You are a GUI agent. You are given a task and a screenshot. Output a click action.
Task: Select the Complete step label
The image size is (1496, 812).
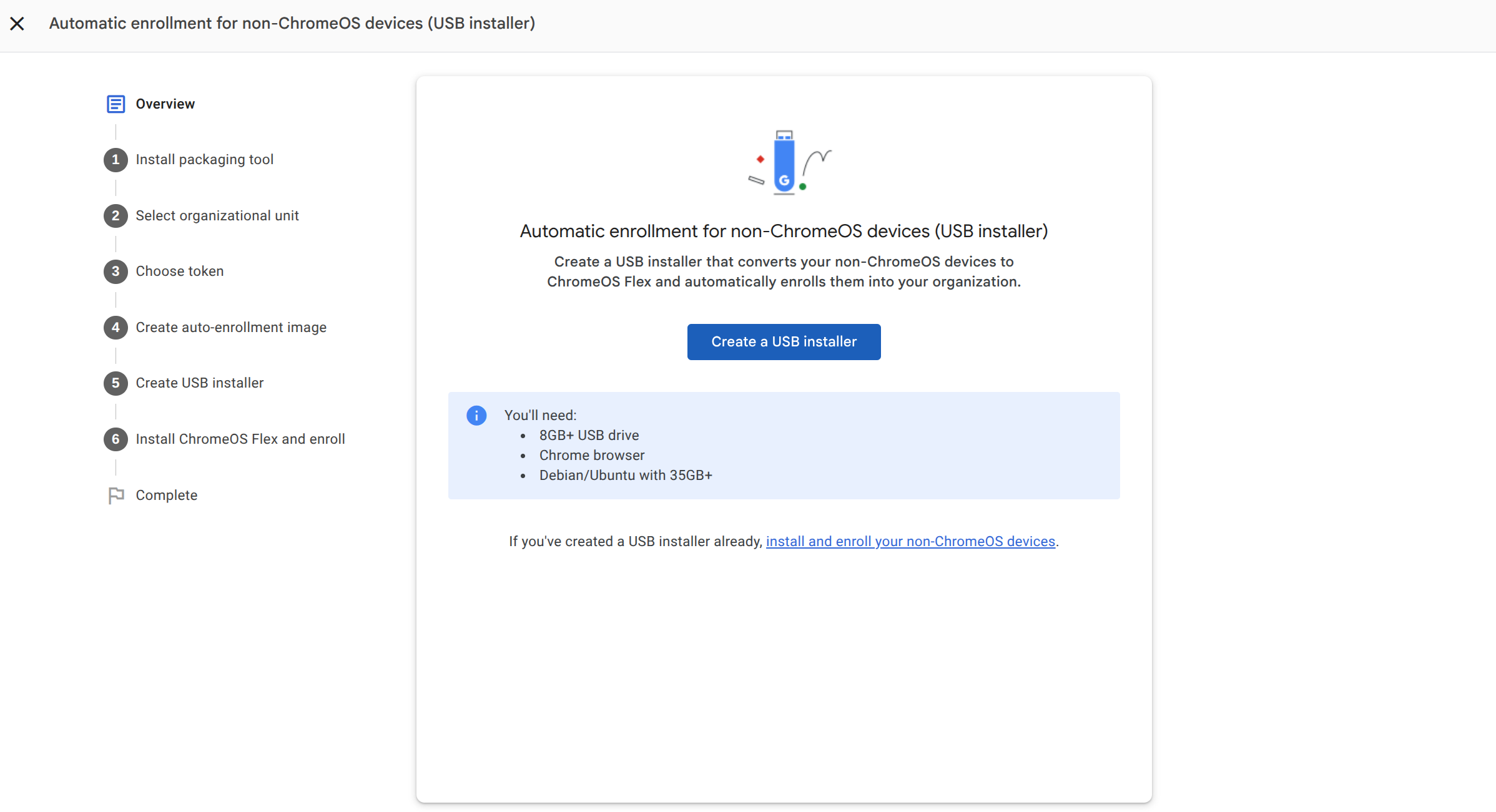[x=167, y=496]
